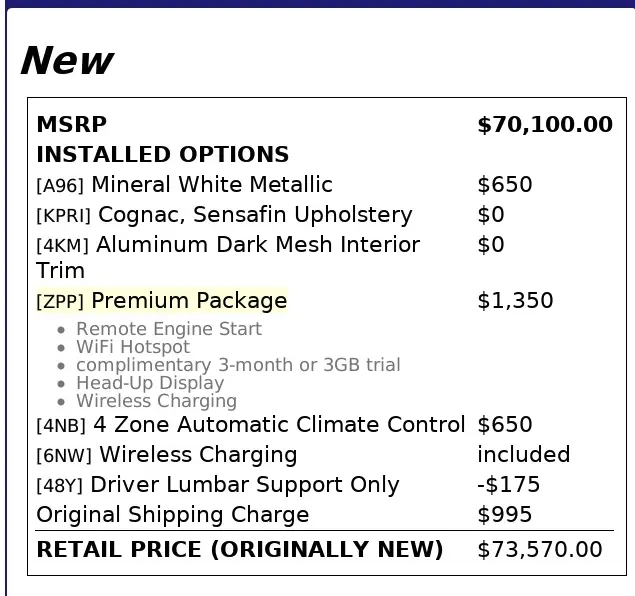The height and width of the screenshot is (596, 635).
Task: Click the Remote Engine Start bullet item
Action: click(168, 329)
